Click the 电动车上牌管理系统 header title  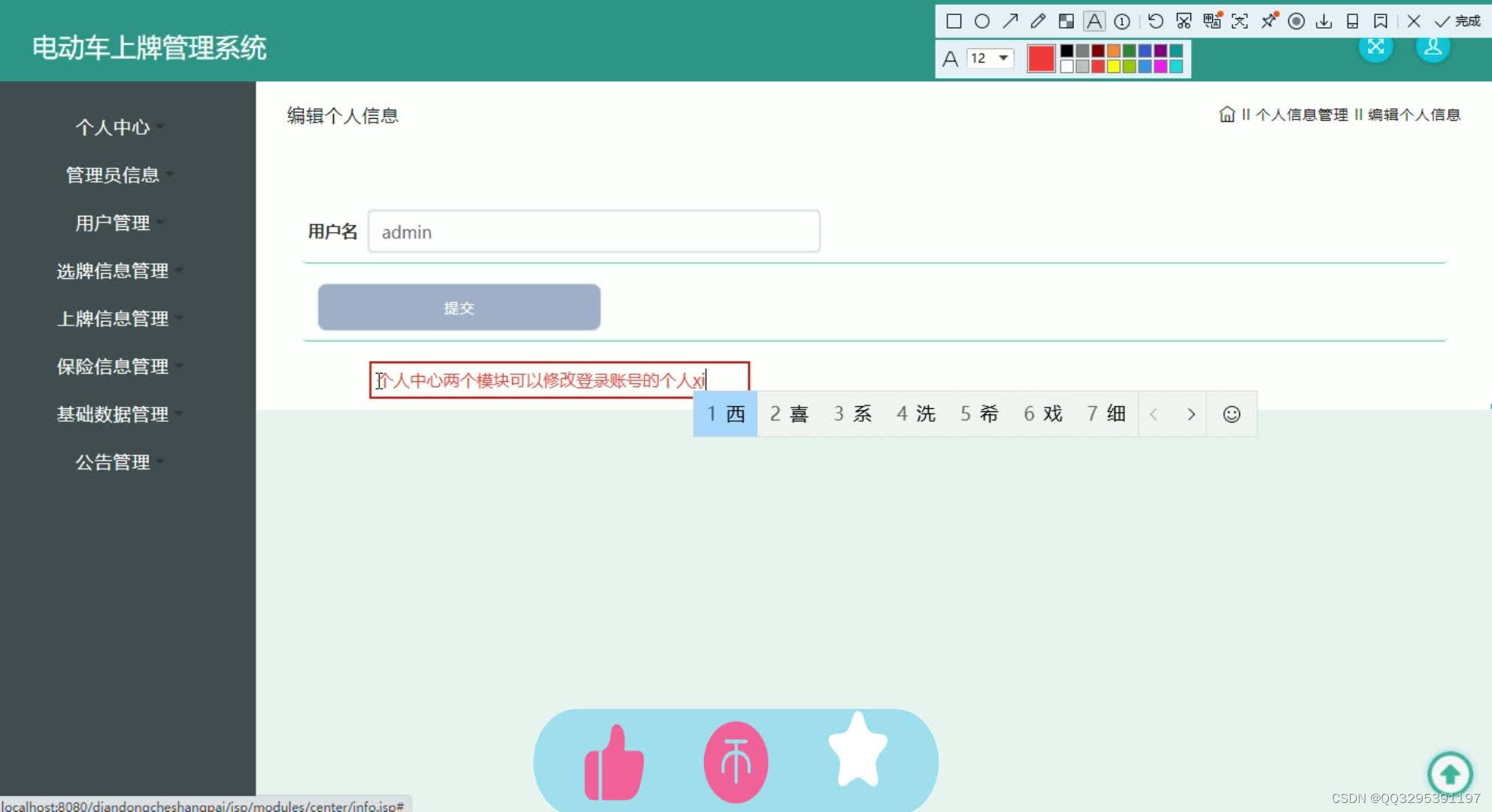pyautogui.click(x=149, y=48)
